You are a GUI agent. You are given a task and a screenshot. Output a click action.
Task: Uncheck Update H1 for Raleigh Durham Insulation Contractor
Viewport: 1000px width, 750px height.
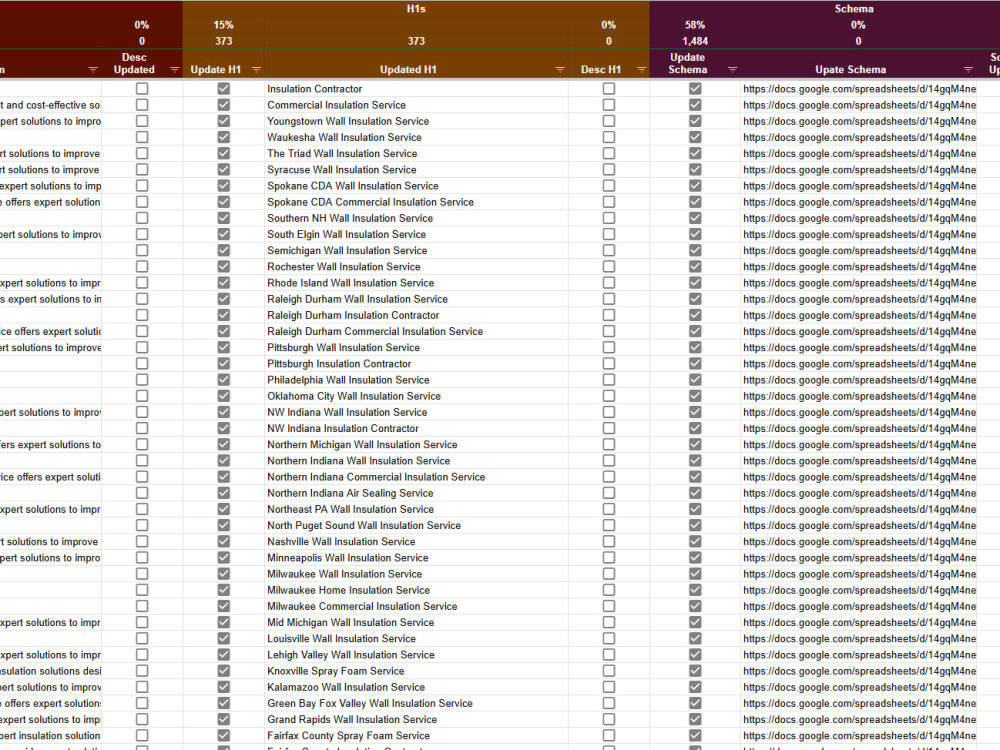[223, 315]
